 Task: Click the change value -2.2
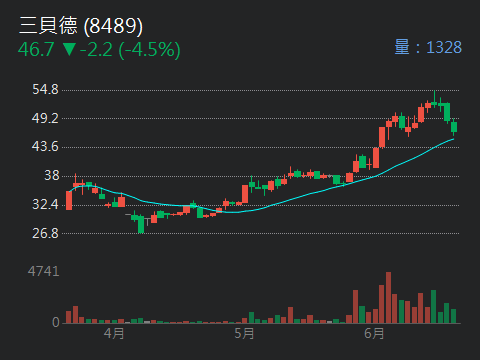click(x=96, y=50)
